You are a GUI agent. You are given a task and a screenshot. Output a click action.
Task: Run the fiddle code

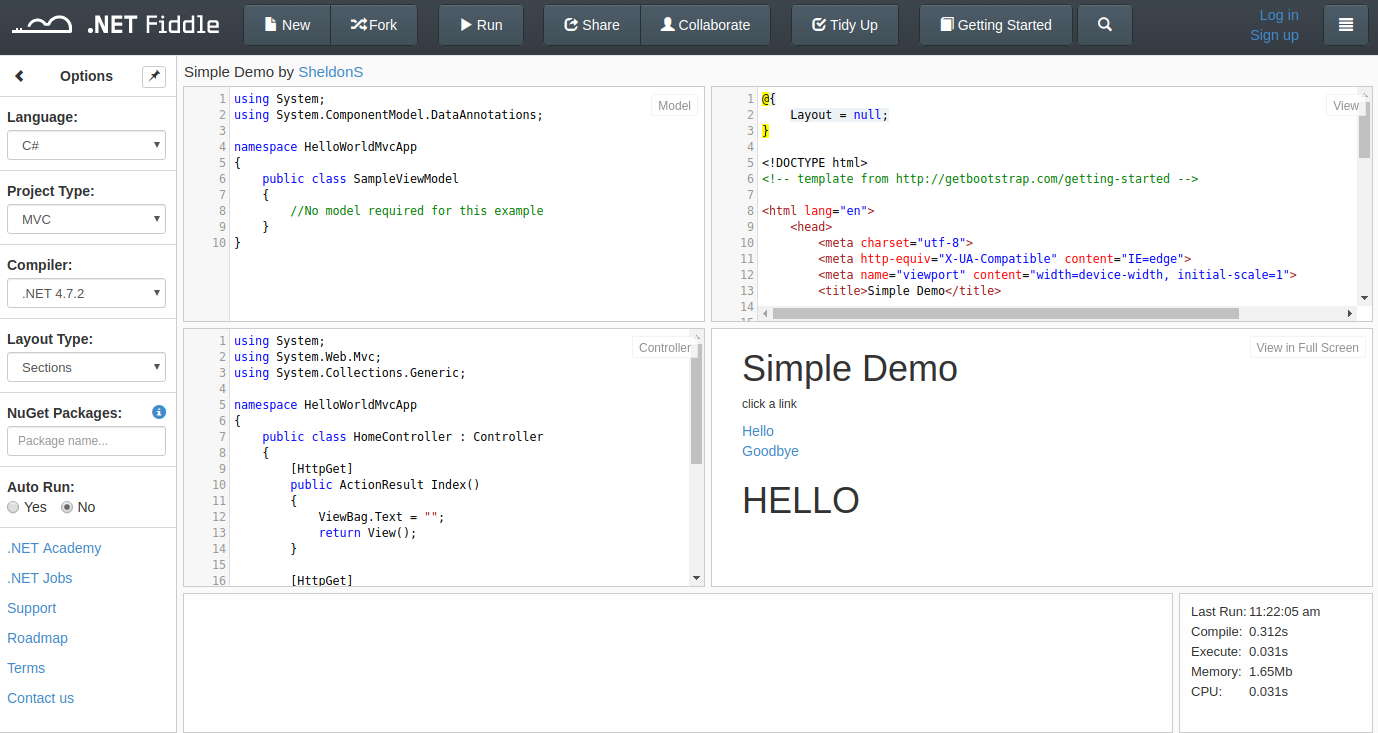coord(481,25)
